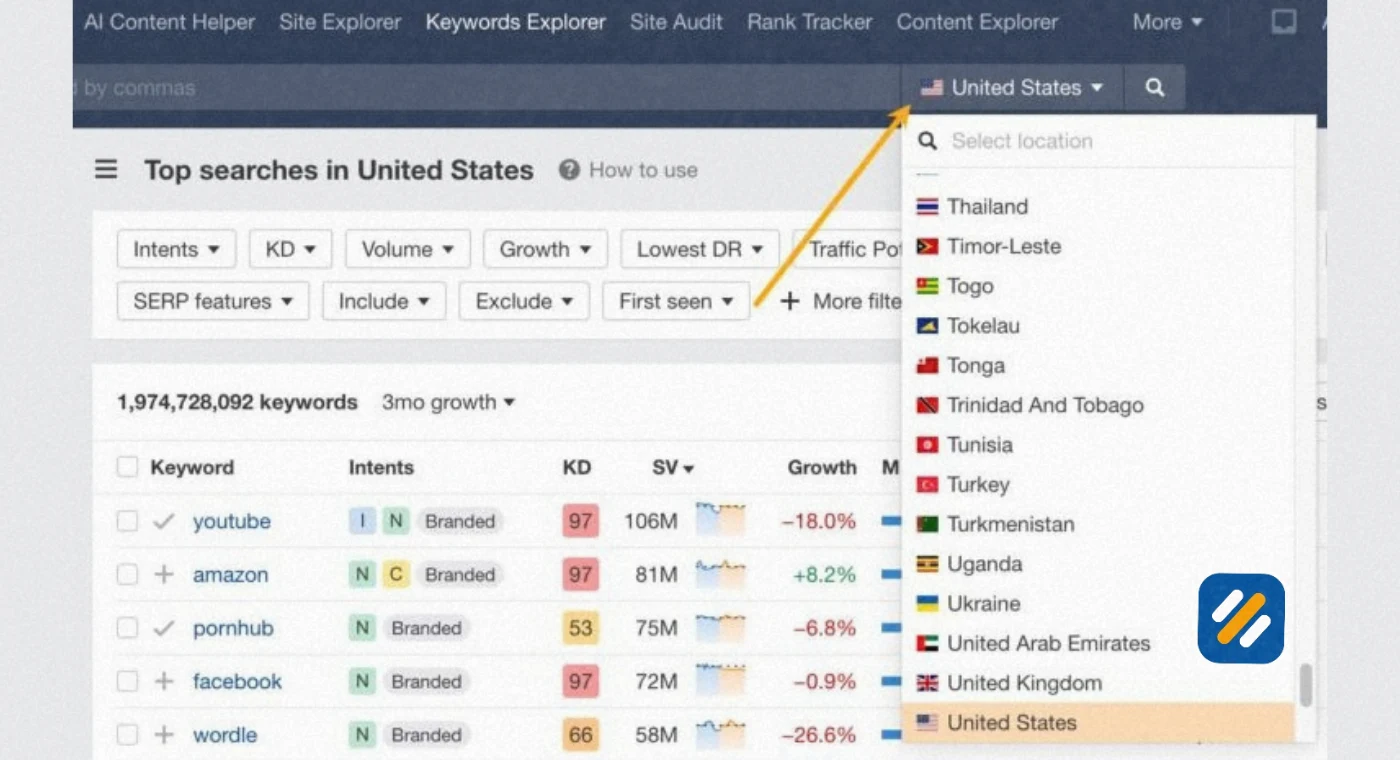The height and width of the screenshot is (760, 1400).
Task: Click the Tunisia flag icon
Action: click(928, 445)
